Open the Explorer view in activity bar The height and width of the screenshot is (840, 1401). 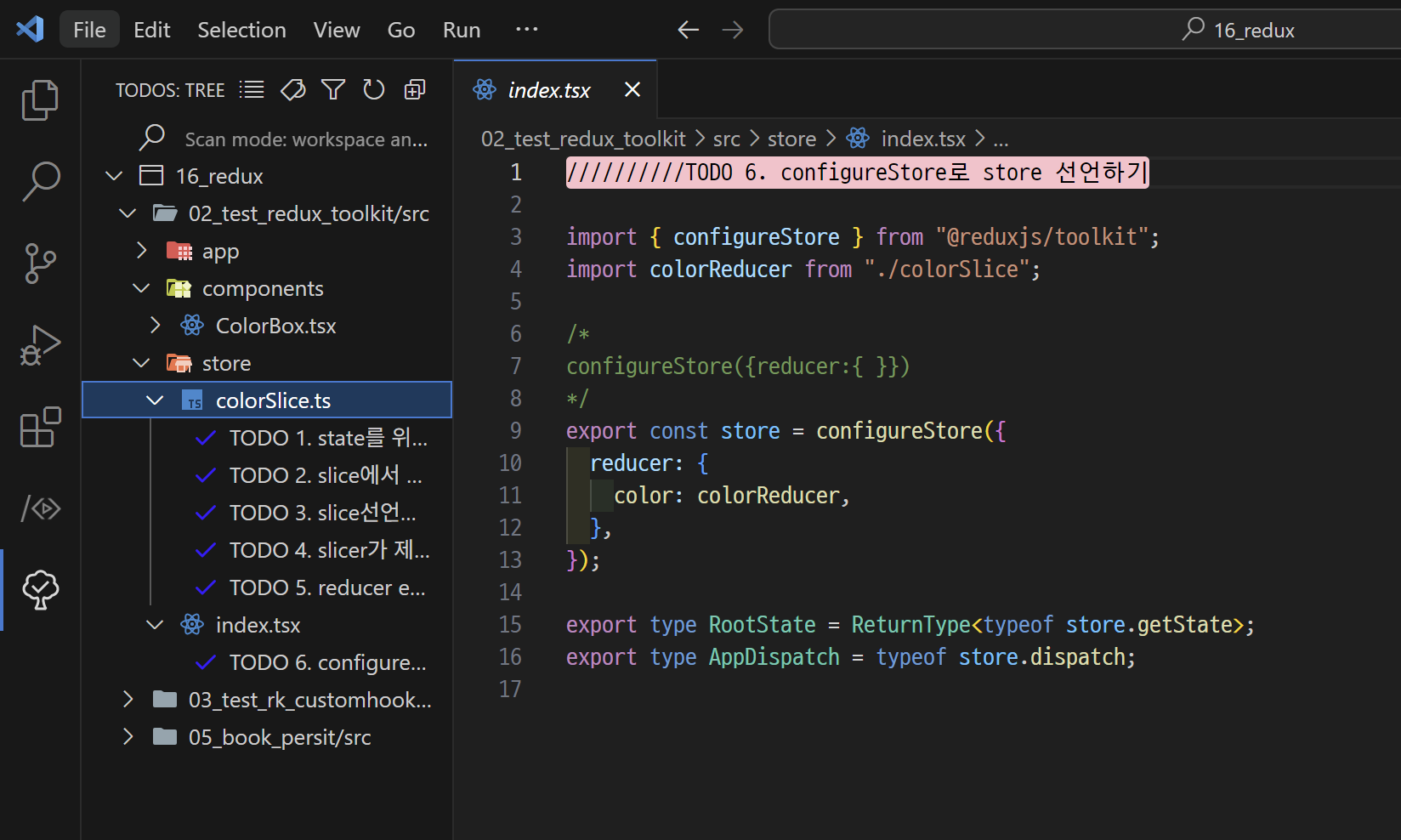click(x=40, y=100)
